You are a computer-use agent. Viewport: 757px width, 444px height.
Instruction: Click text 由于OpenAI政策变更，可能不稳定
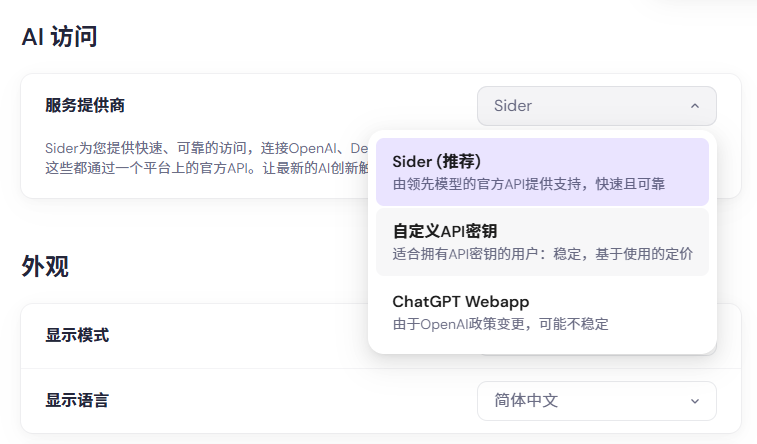pos(501,324)
